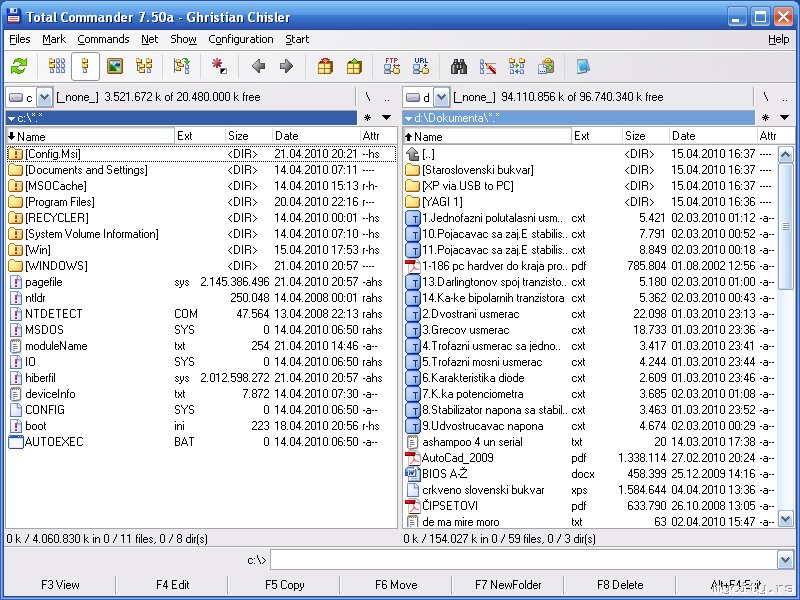This screenshot has height=600, width=800.
Task: Click the invert selection toolbar icon
Action: [x=182, y=66]
